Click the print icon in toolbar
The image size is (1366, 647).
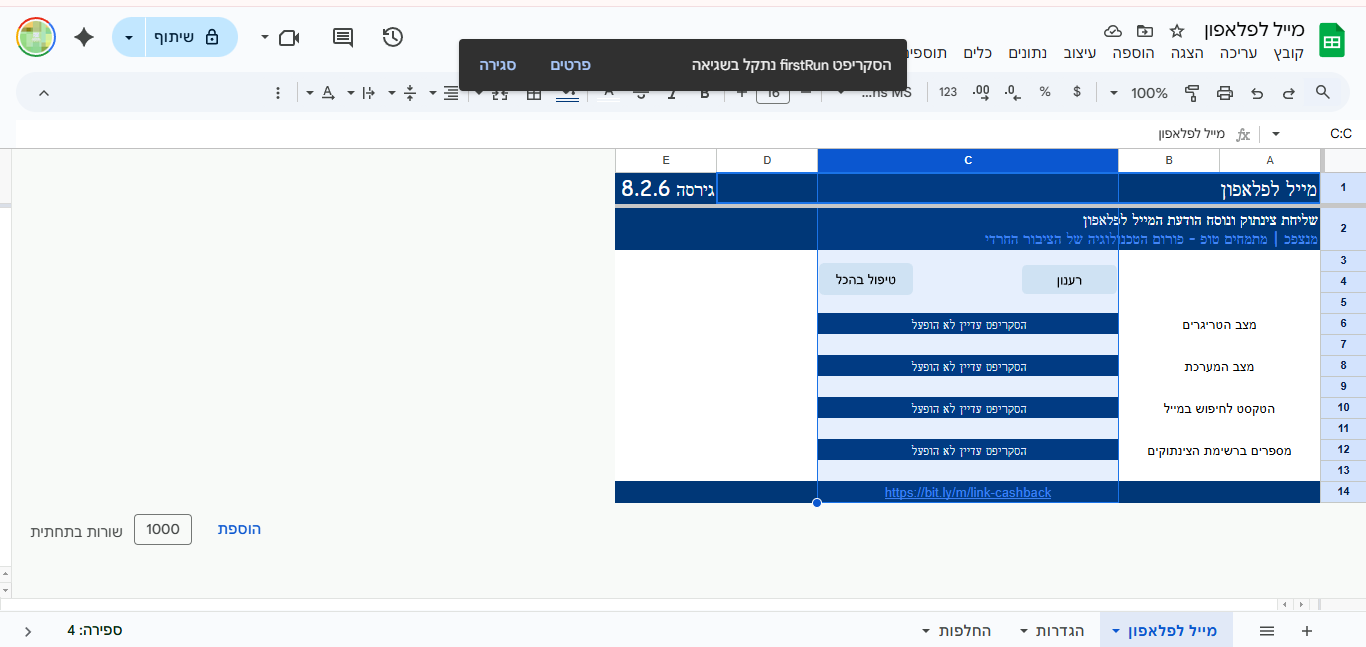click(x=1225, y=93)
